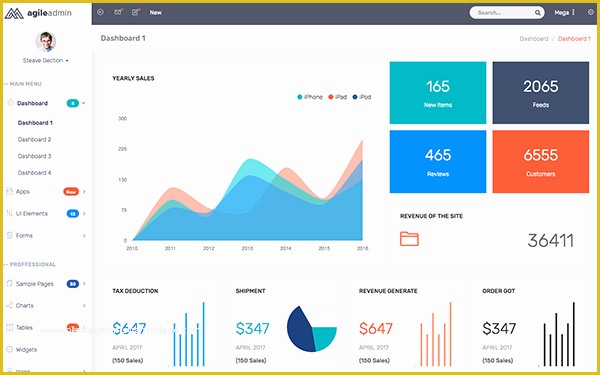Click the $347 value under Shipment
Screen dimensions: 600x375
(x=253, y=328)
